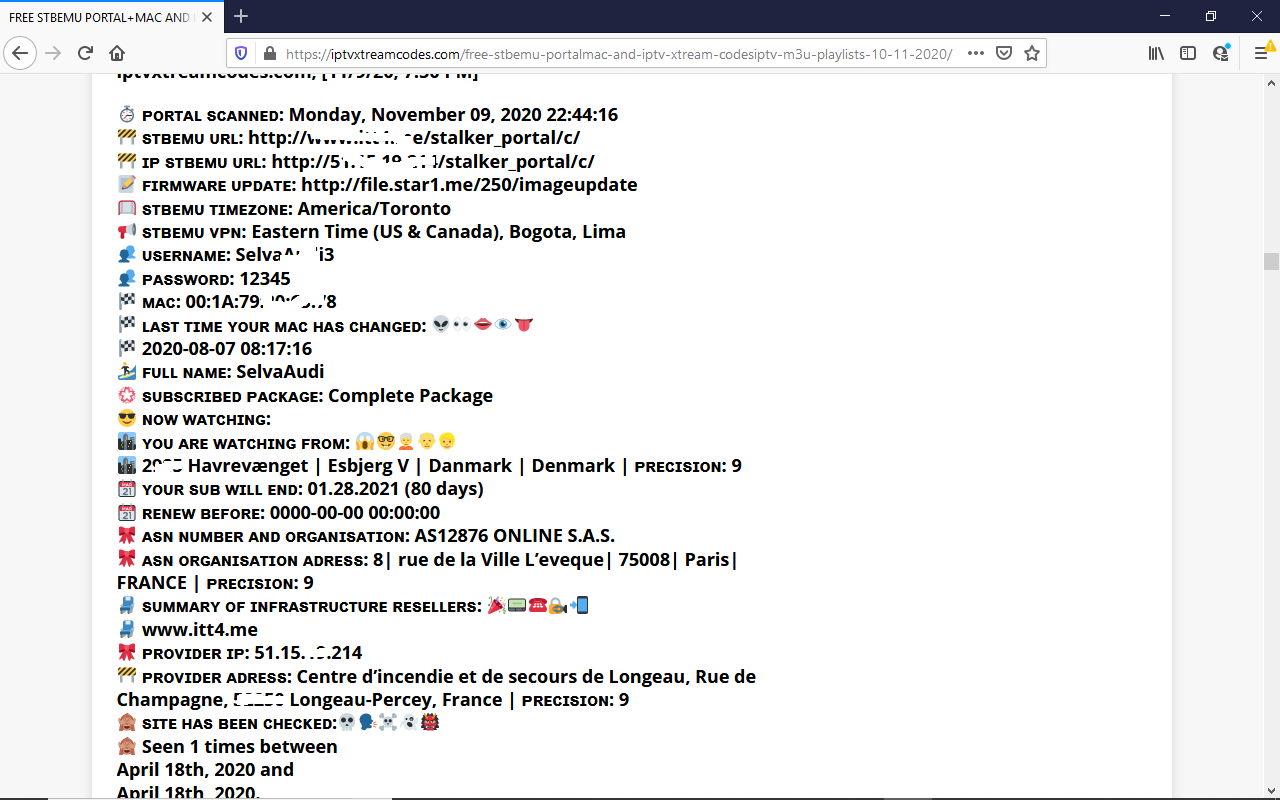Open the Library bookshelf icon

point(1156,53)
